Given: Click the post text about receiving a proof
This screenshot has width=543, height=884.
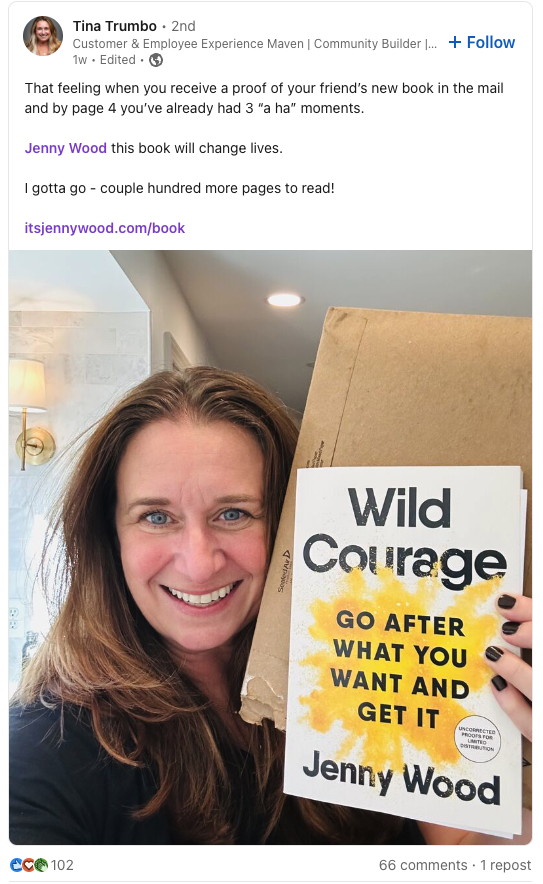Looking at the screenshot, I should click(x=264, y=98).
